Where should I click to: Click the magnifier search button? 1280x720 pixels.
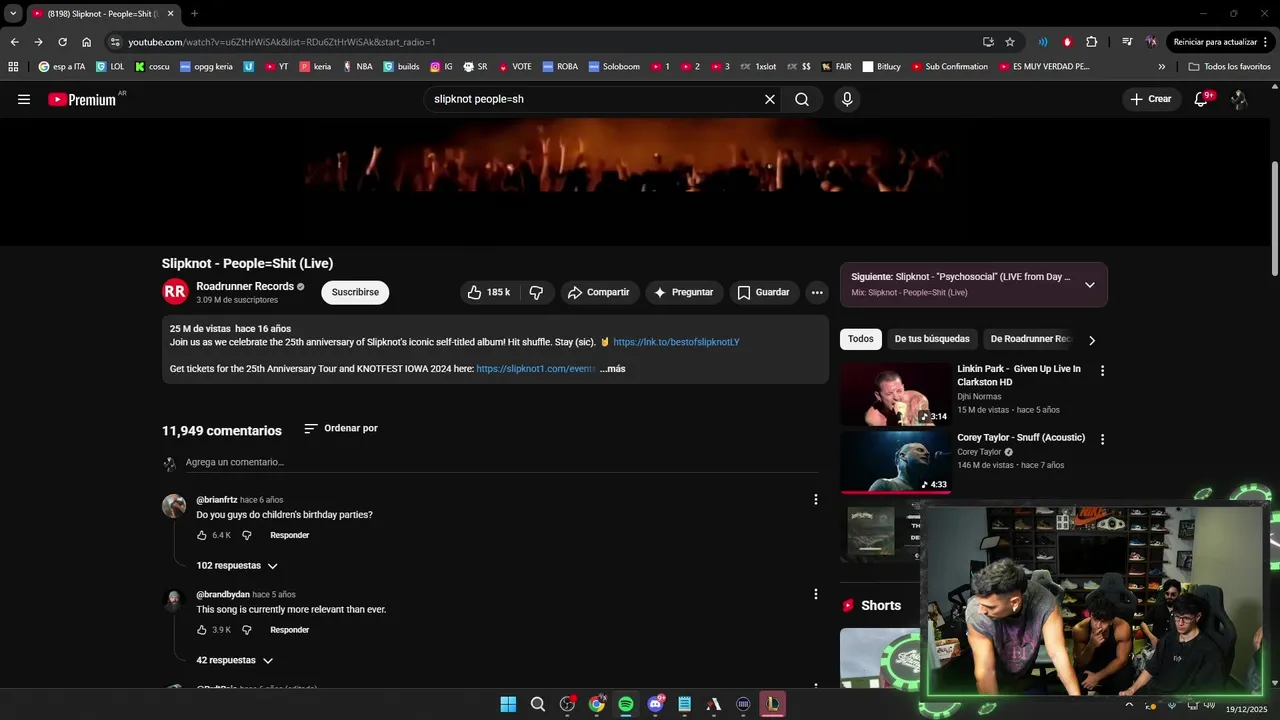tap(802, 99)
